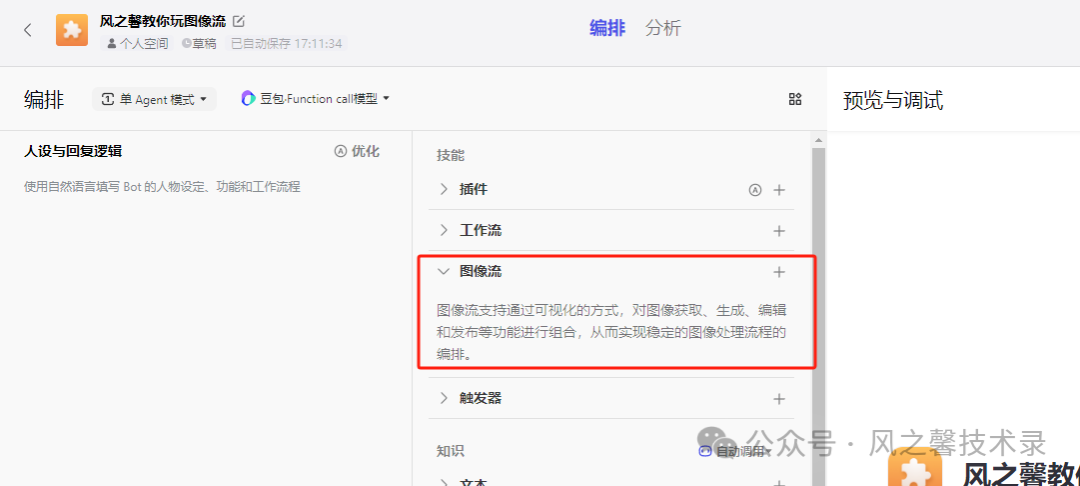
Task: Add an image flow with plus icon
Action: [779, 272]
